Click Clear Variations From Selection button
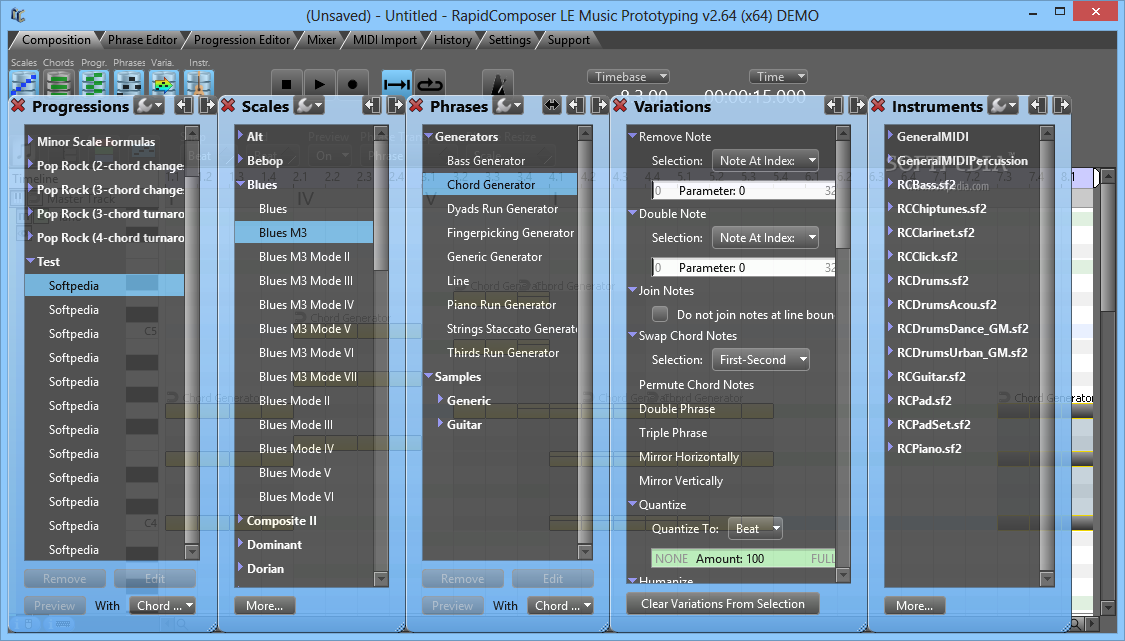 [x=723, y=604]
